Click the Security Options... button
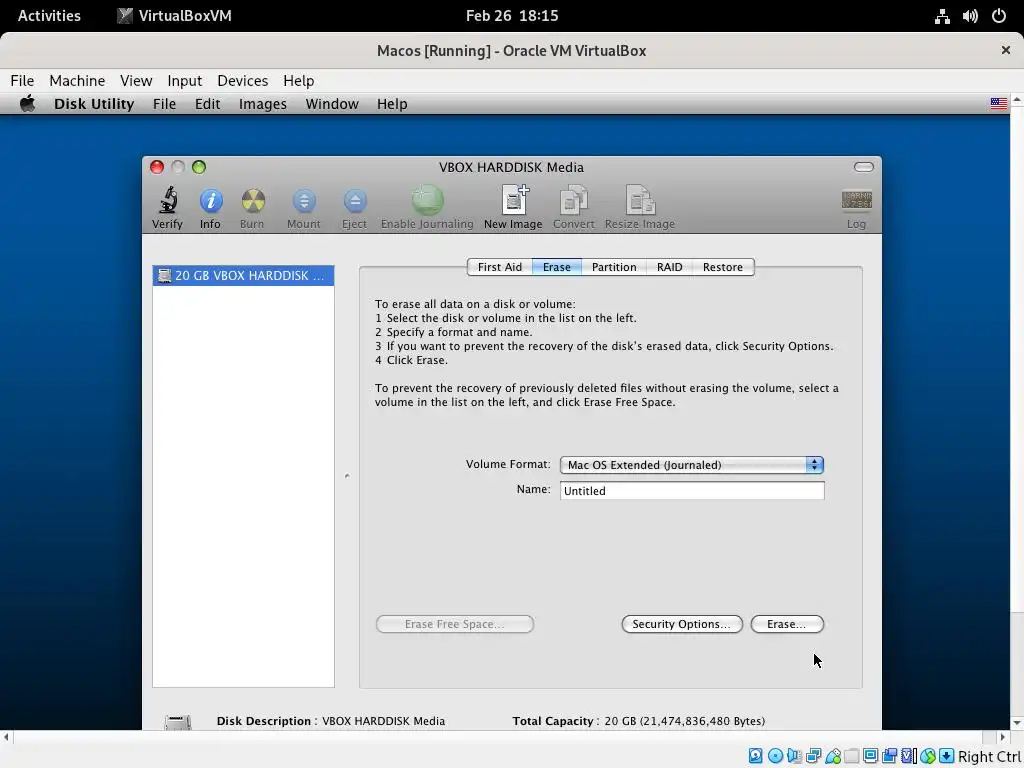 pos(682,624)
